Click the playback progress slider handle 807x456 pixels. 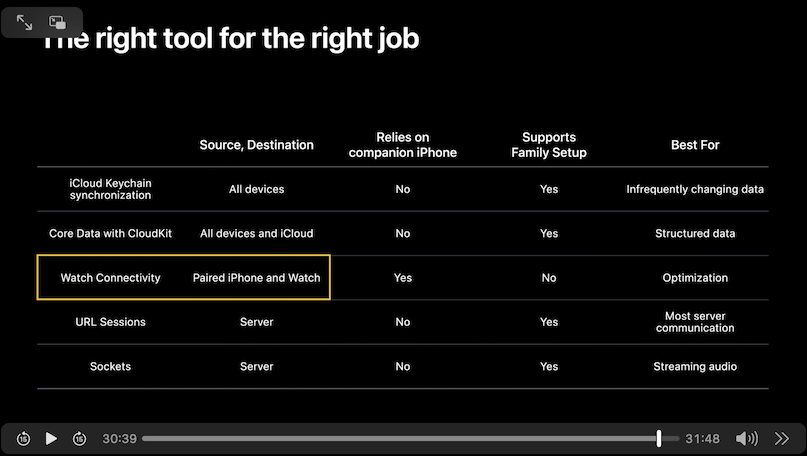point(659,439)
